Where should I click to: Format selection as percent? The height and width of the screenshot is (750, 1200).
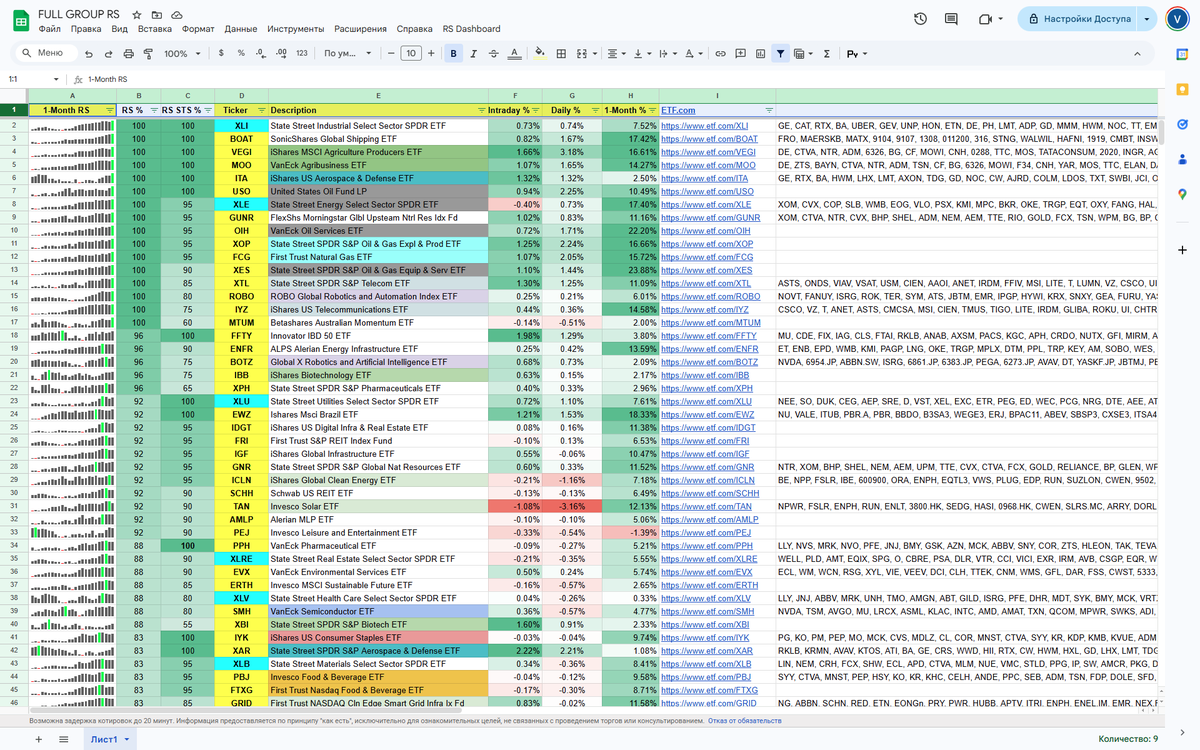242,54
